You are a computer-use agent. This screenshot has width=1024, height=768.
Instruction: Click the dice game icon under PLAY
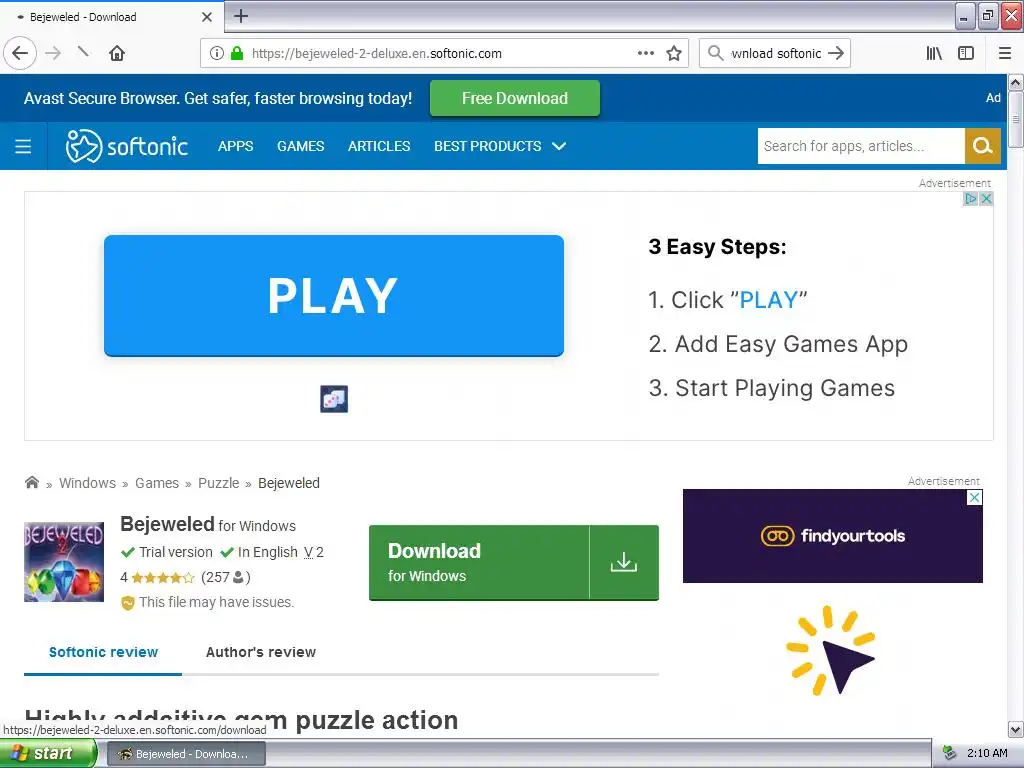point(334,399)
